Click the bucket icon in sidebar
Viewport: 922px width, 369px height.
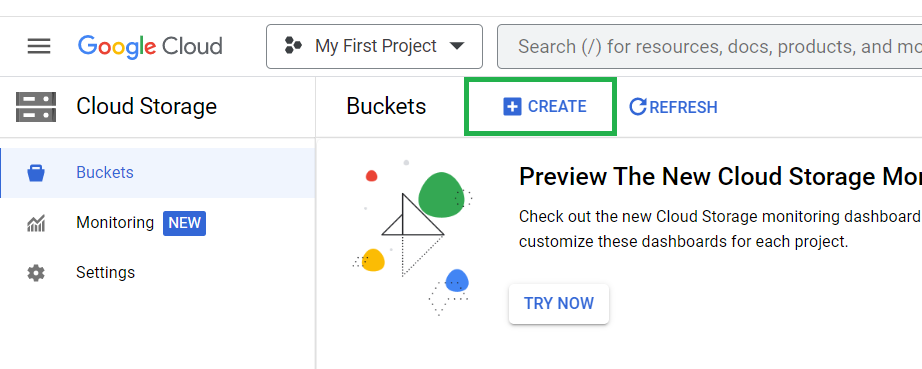(x=36, y=173)
